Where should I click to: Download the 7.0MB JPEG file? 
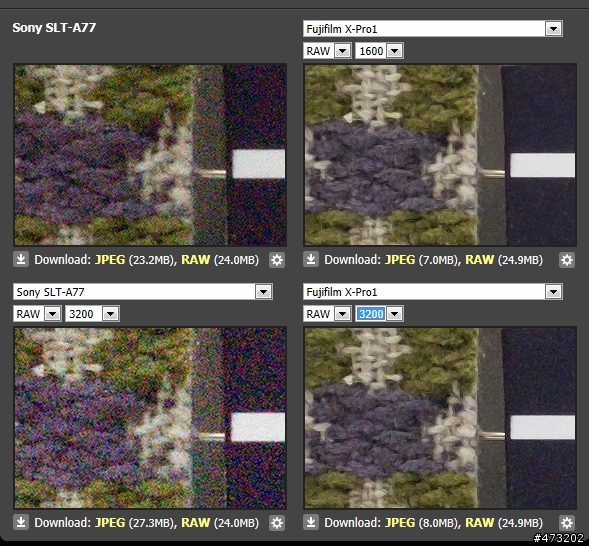pos(400,259)
